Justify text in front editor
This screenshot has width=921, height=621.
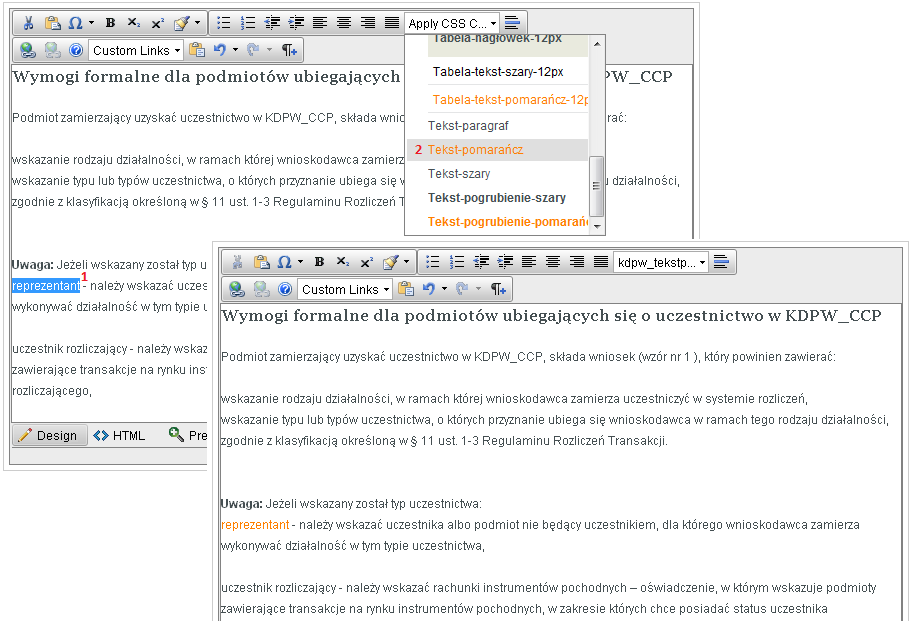point(601,262)
